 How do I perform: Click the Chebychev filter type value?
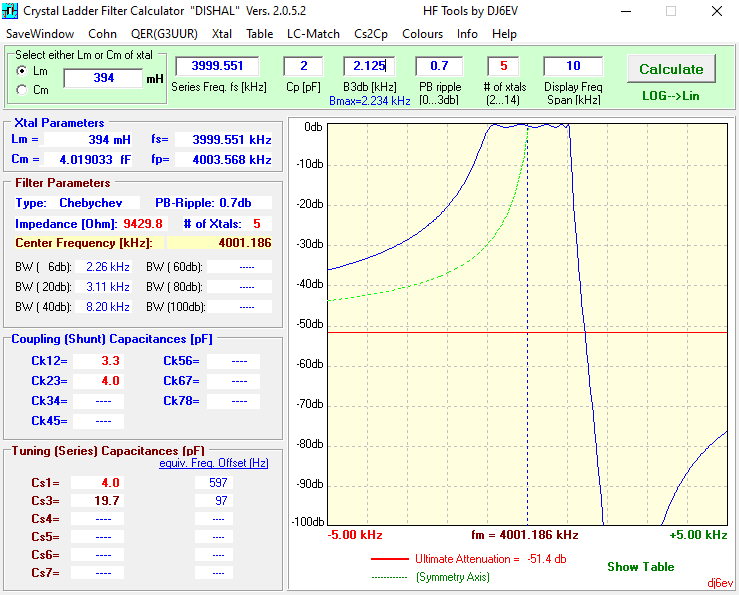point(90,203)
